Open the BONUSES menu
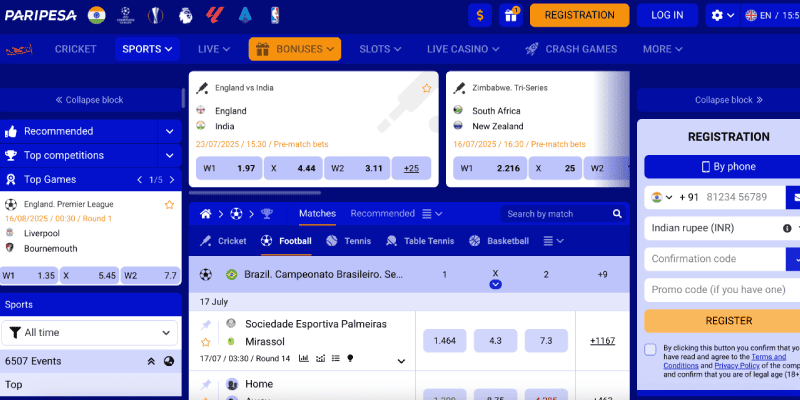800x400 pixels. pyautogui.click(x=295, y=49)
